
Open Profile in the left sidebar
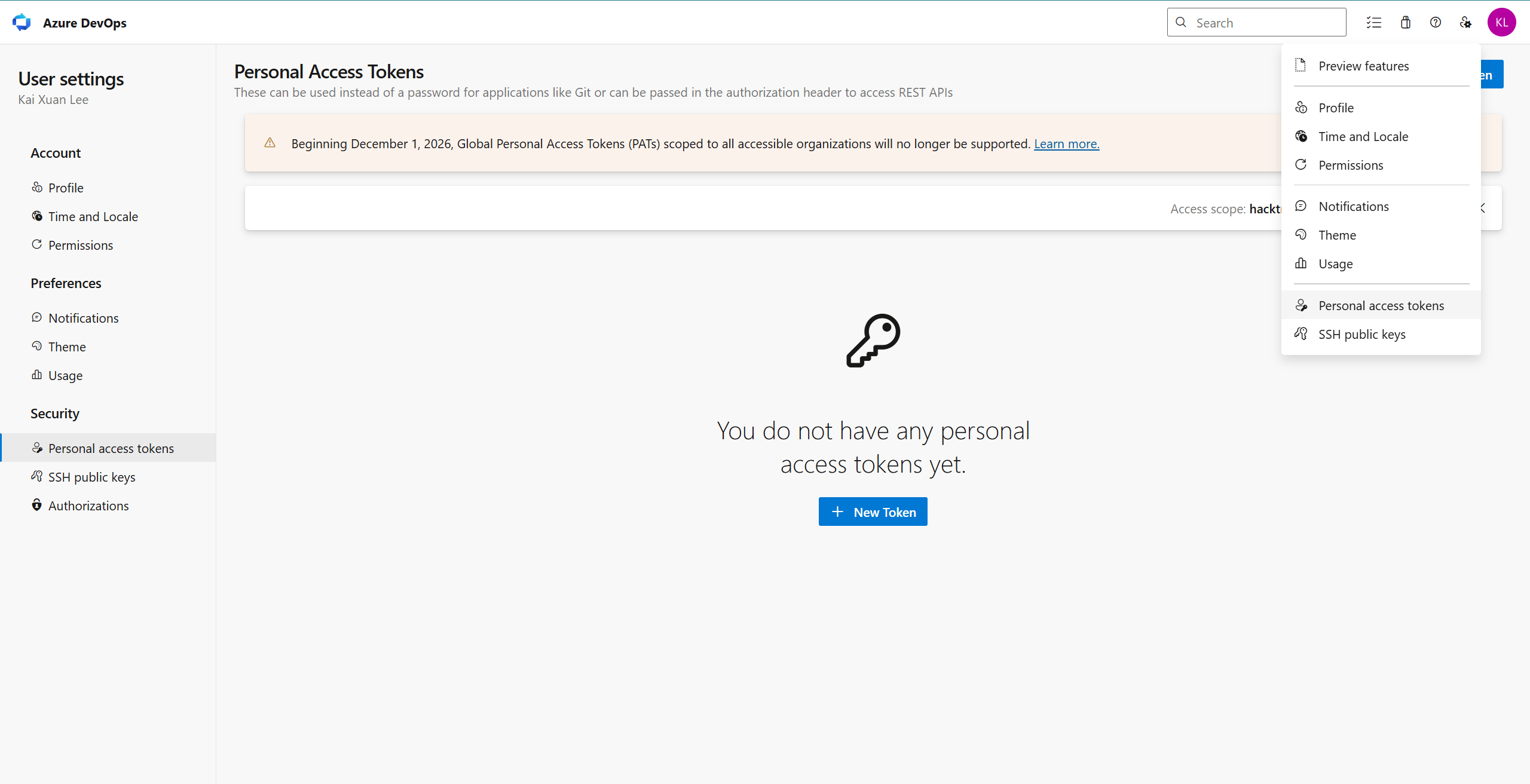pyautogui.click(x=108, y=188)
